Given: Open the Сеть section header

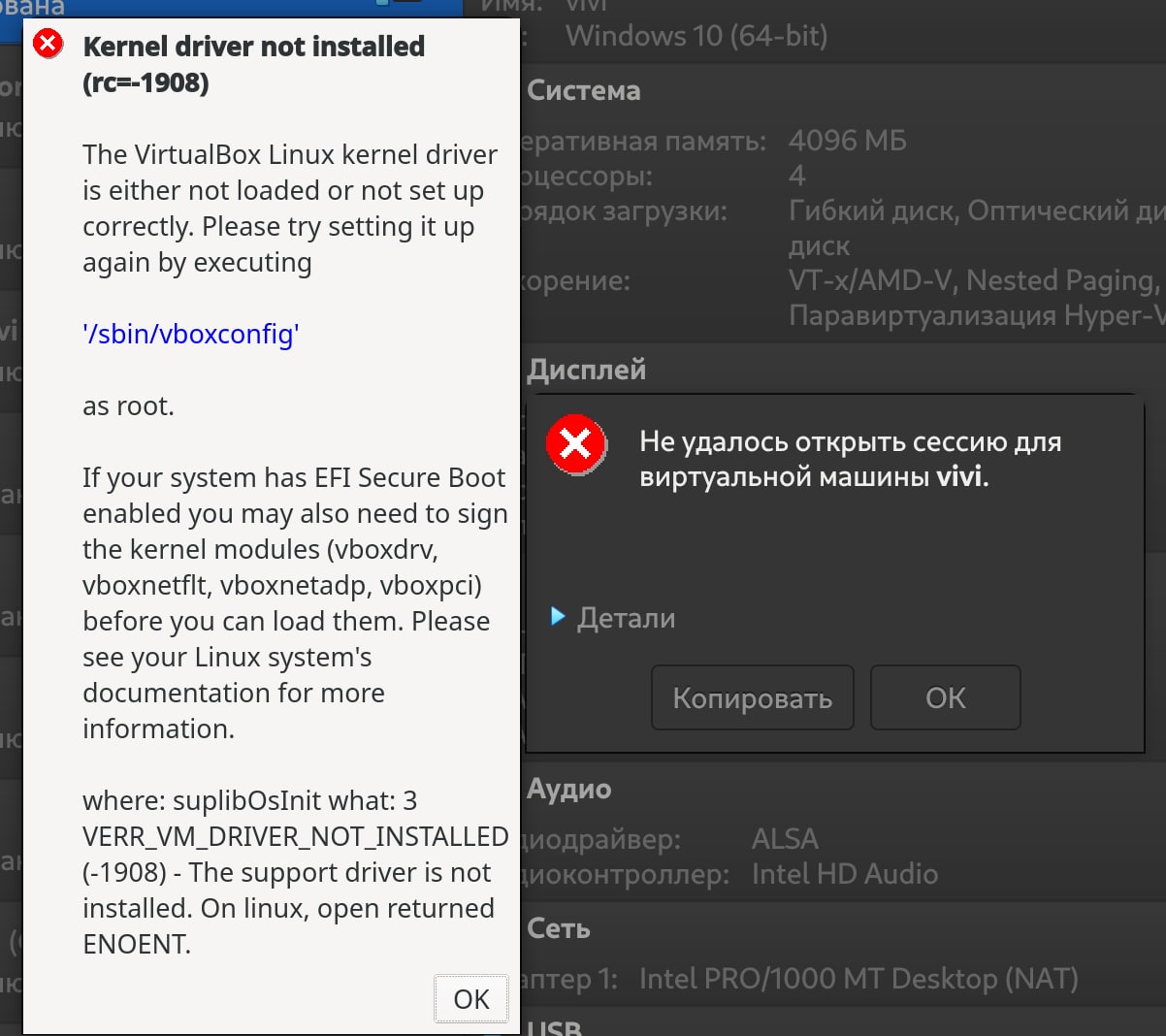Looking at the screenshot, I should tap(559, 929).
